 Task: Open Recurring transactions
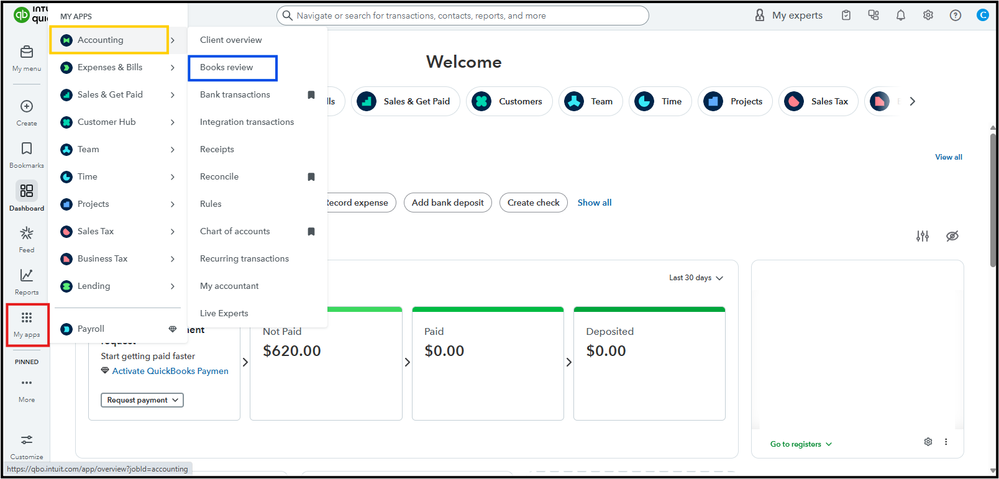click(x=244, y=259)
